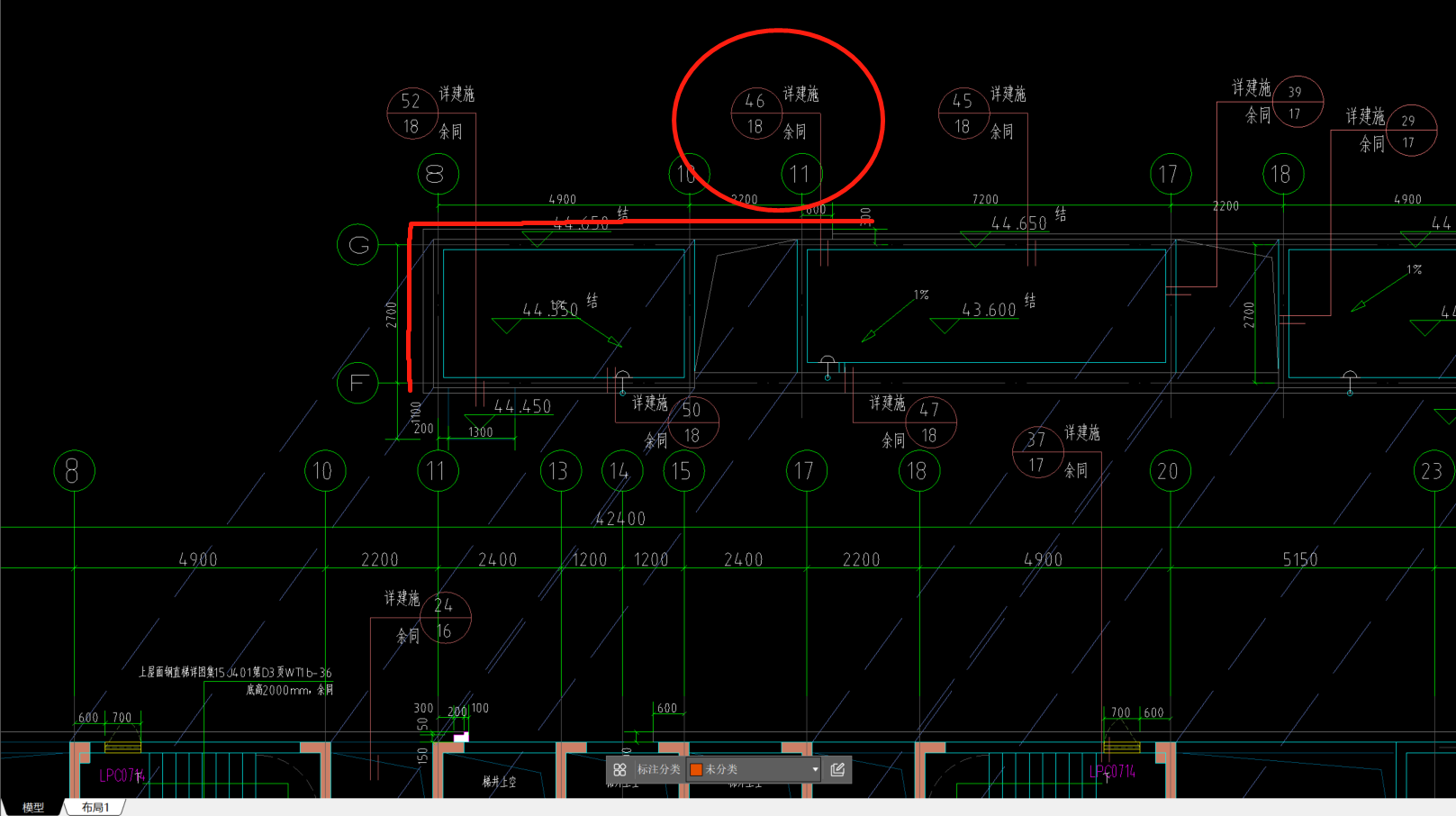1456x816 pixels.
Task: Select the detail bubble 45 over 18
Action: (963, 113)
